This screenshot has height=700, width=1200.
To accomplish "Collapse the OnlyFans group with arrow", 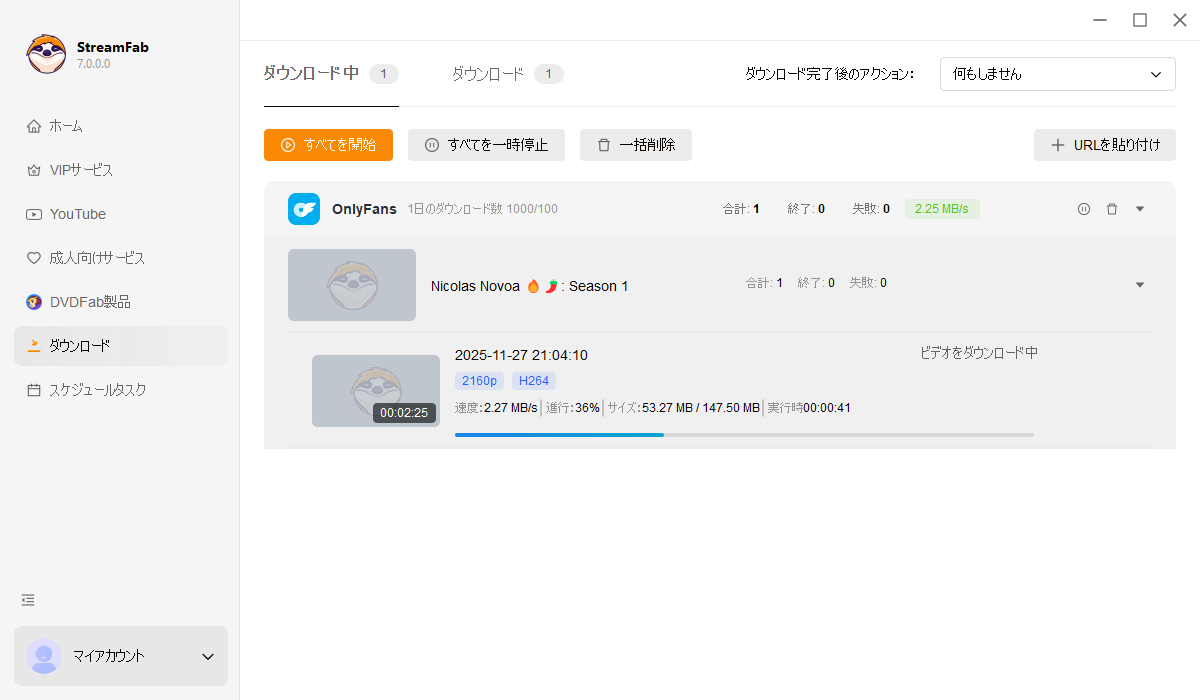I will pyautogui.click(x=1140, y=209).
